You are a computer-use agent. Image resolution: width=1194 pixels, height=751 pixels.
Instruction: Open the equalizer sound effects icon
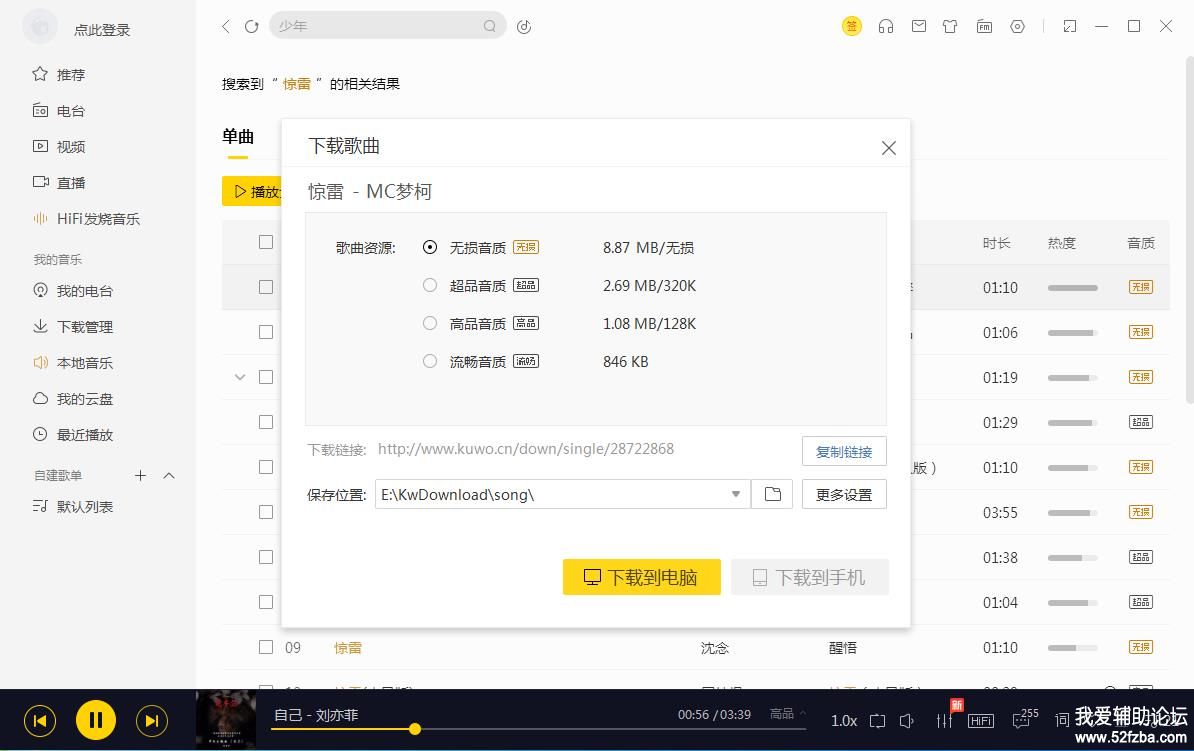coord(944,720)
